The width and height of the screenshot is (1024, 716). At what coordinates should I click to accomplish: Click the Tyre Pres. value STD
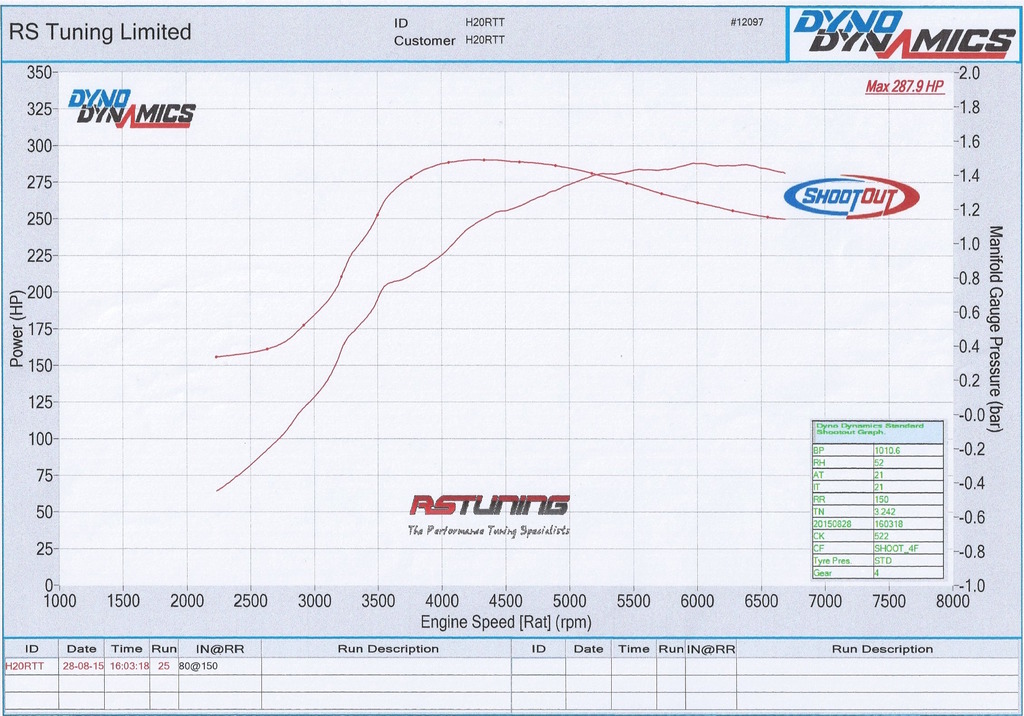(882, 561)
